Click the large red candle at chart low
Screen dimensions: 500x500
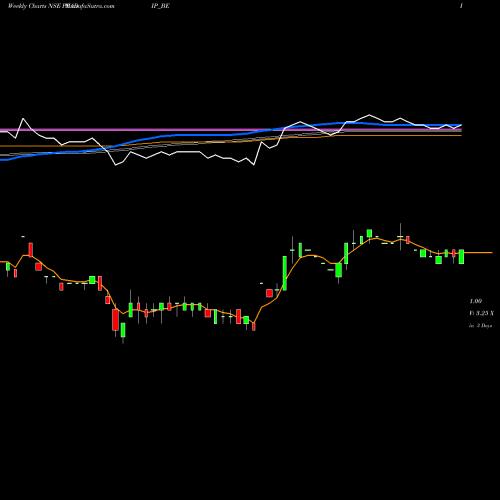tap(115, 320)
